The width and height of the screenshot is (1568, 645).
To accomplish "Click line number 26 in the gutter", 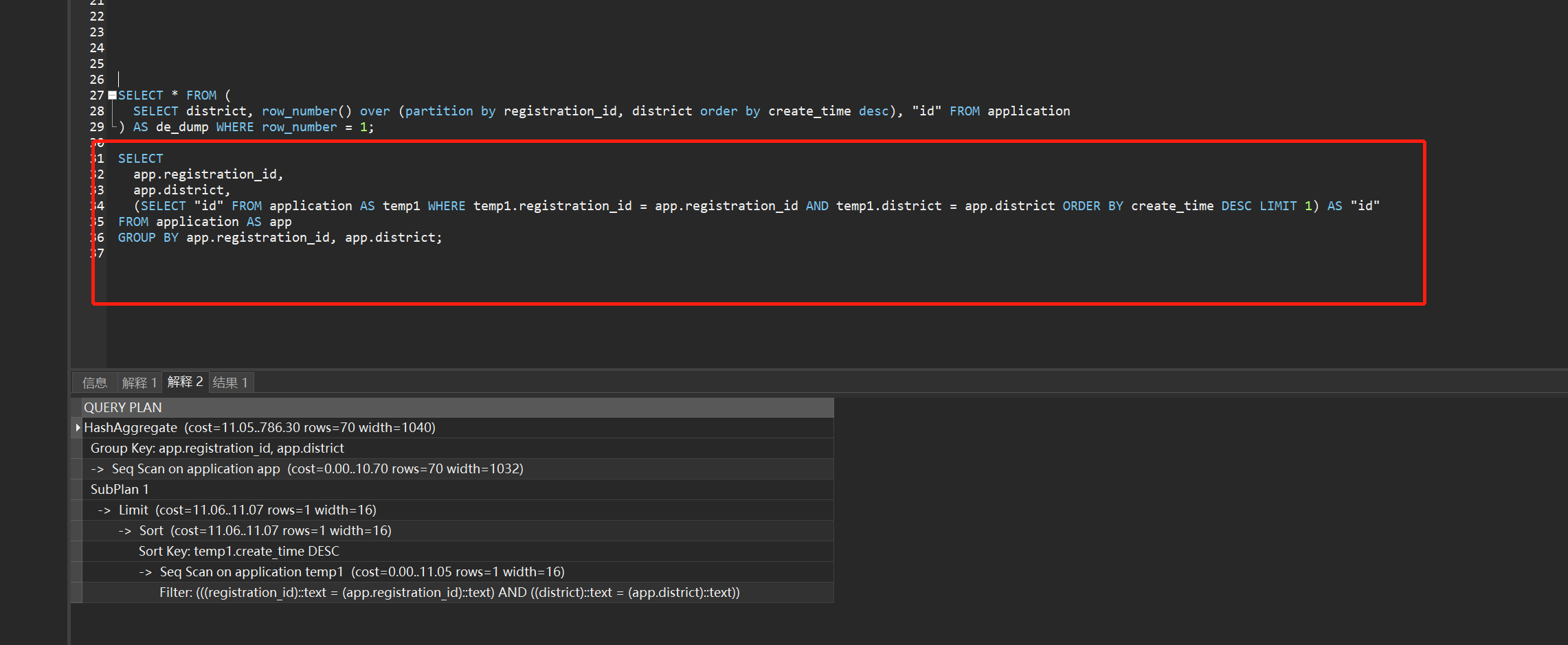I will [97, 80].
